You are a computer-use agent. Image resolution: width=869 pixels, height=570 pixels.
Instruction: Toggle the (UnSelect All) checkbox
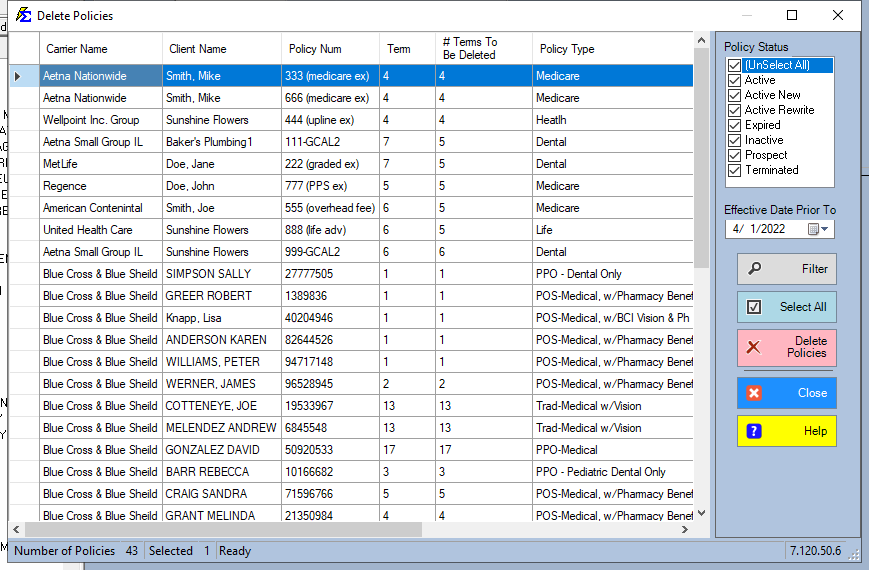tap(734, 65)
